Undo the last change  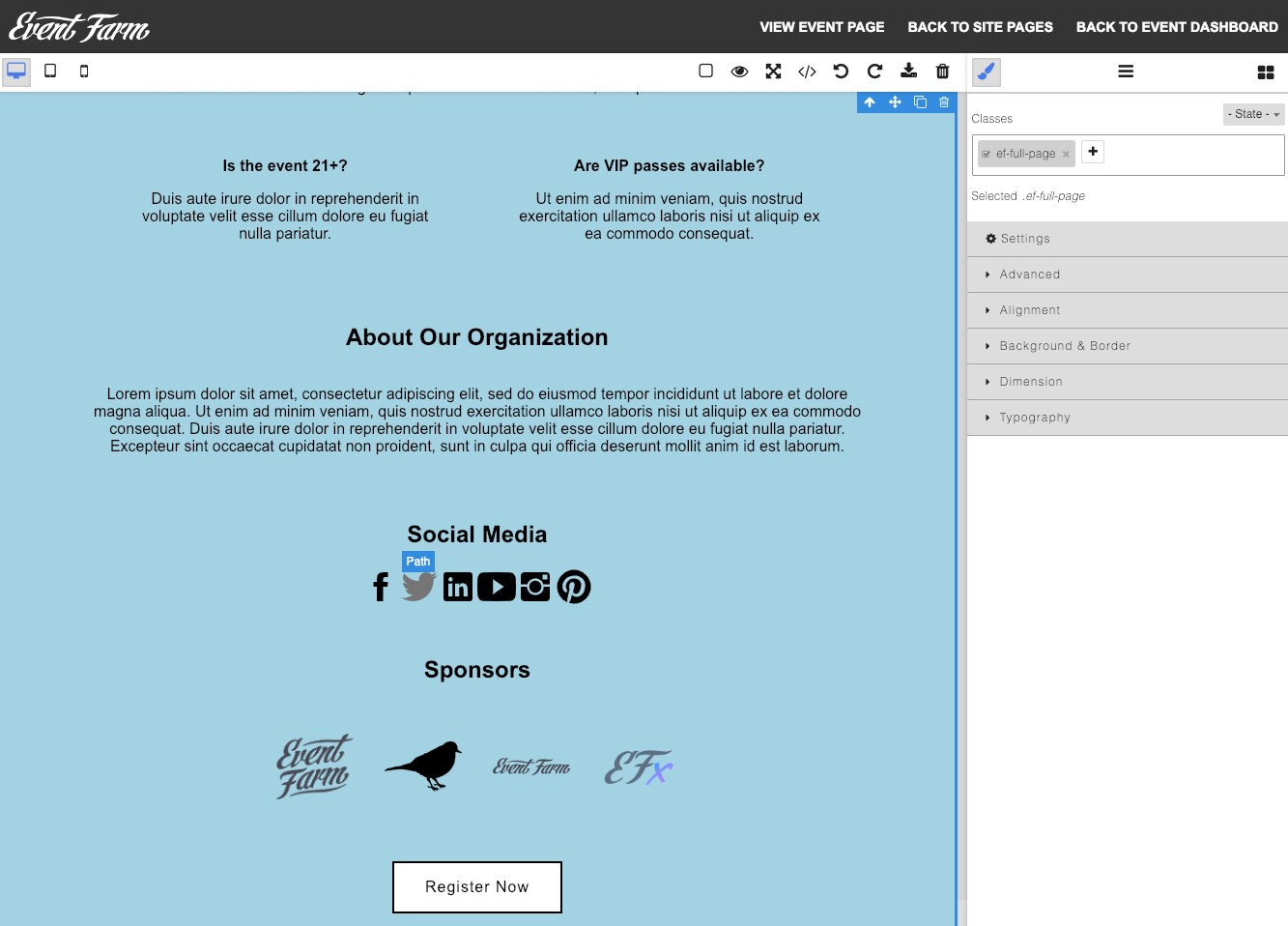pos(842,72)
